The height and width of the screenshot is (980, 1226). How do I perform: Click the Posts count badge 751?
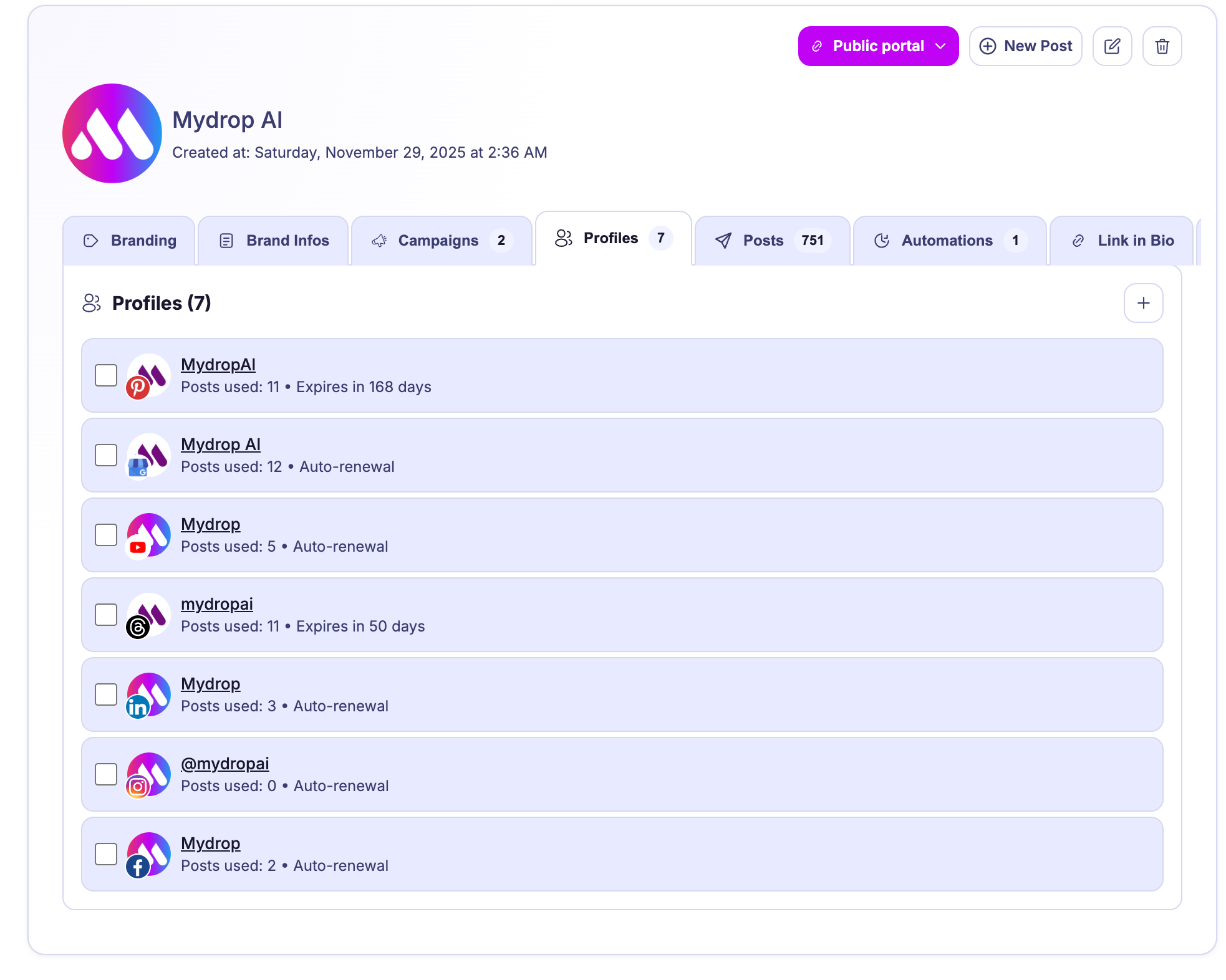click(813, 241)
